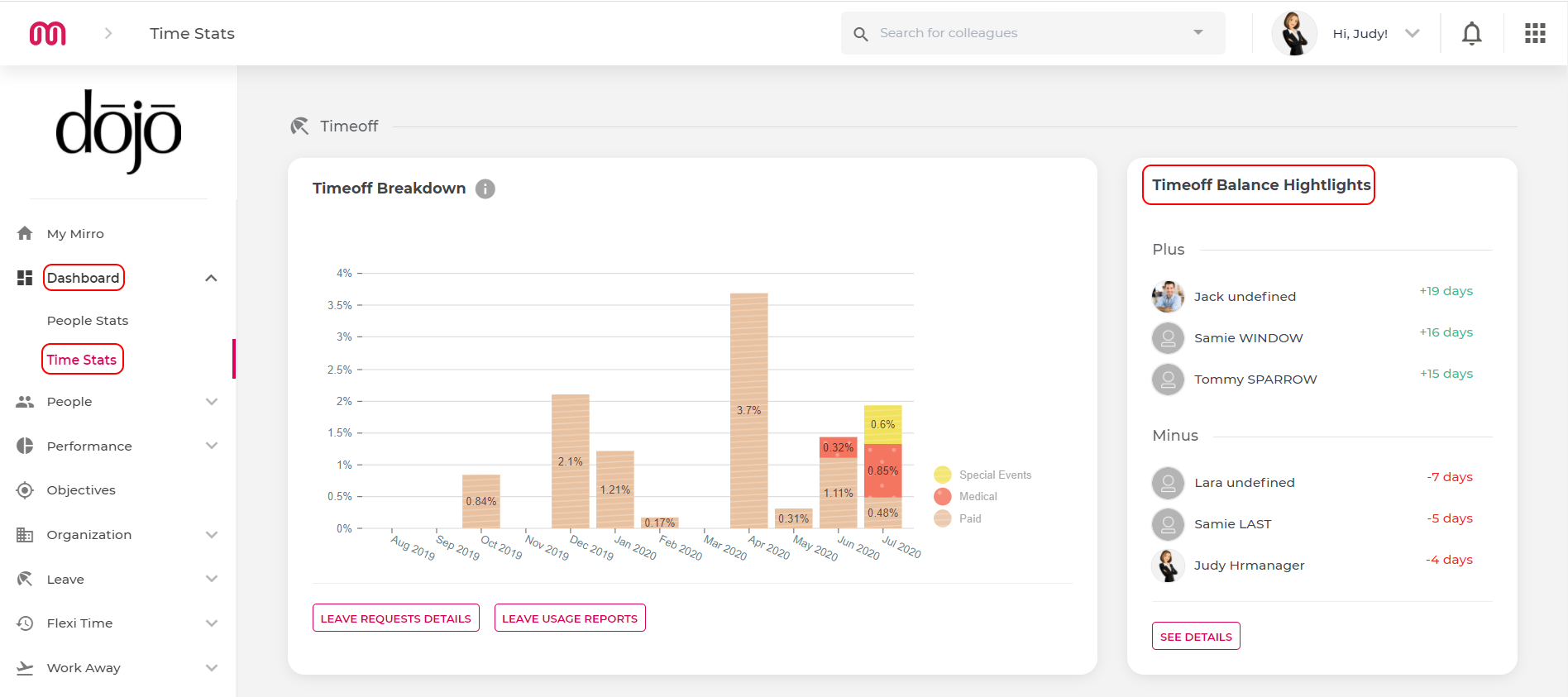
Task: Click Jack undefined's avatar
Action: [x=1168, y=296]
